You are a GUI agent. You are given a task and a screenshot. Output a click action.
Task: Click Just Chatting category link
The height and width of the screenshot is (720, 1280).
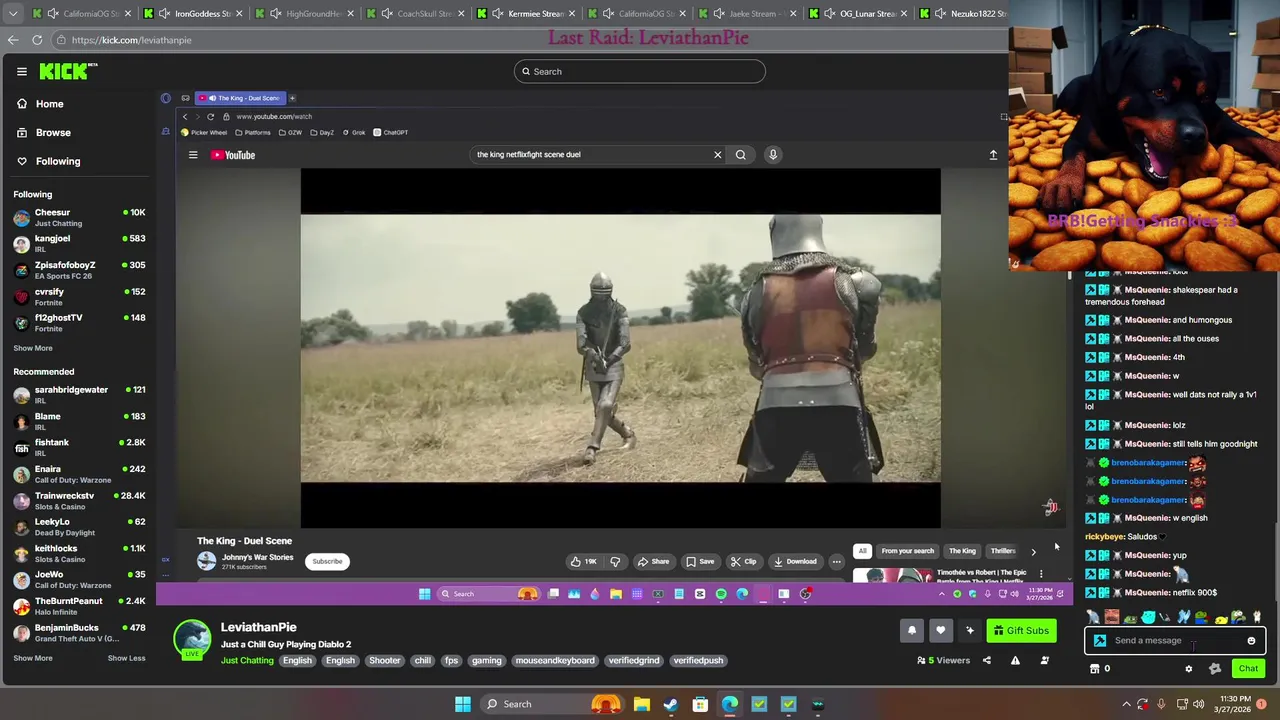coord(247,660)
